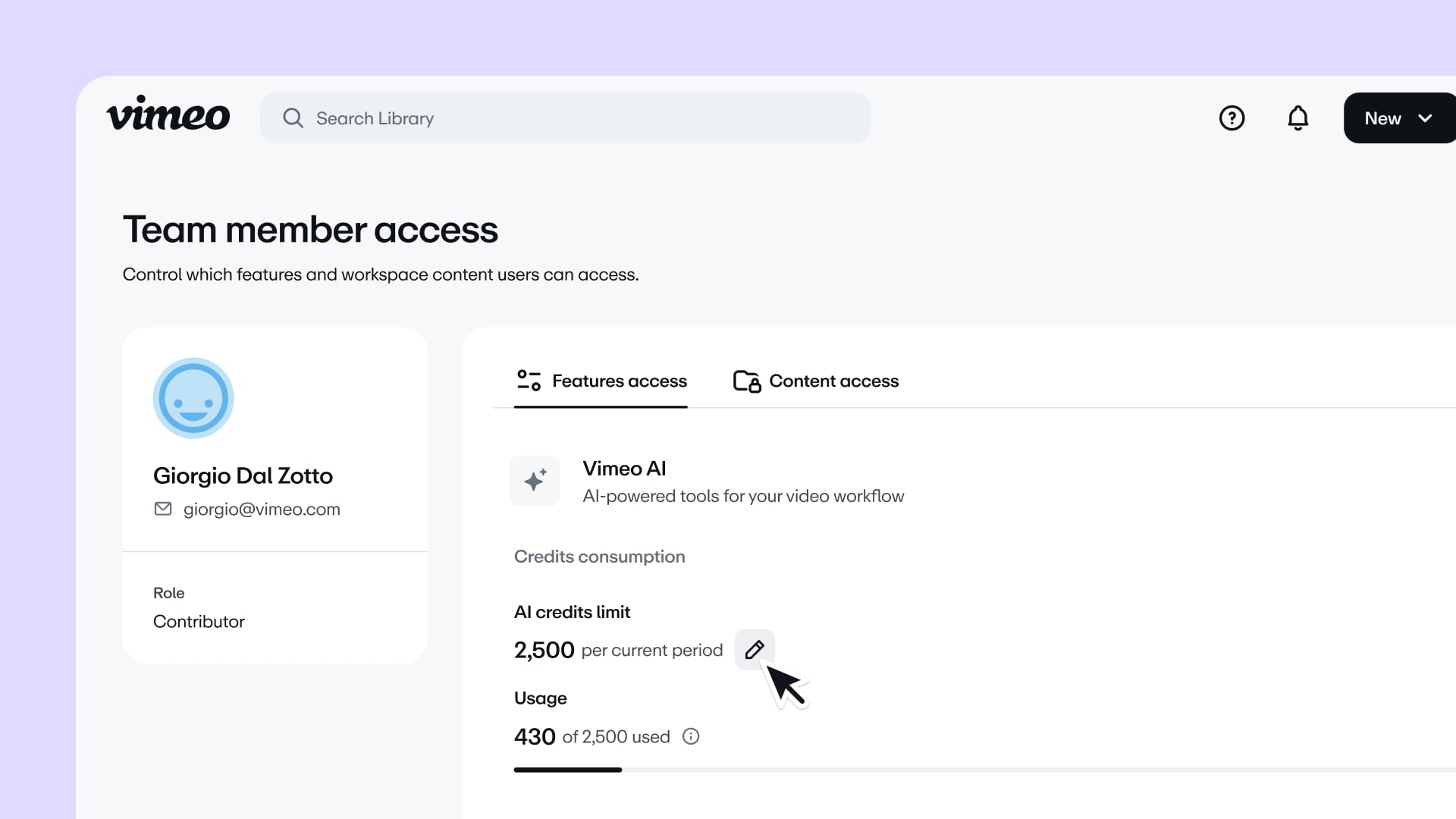Viewport: 1456px width, 819px height.
Task: Click giorgio@vimeo.com email address
Action: coord(262,510)
